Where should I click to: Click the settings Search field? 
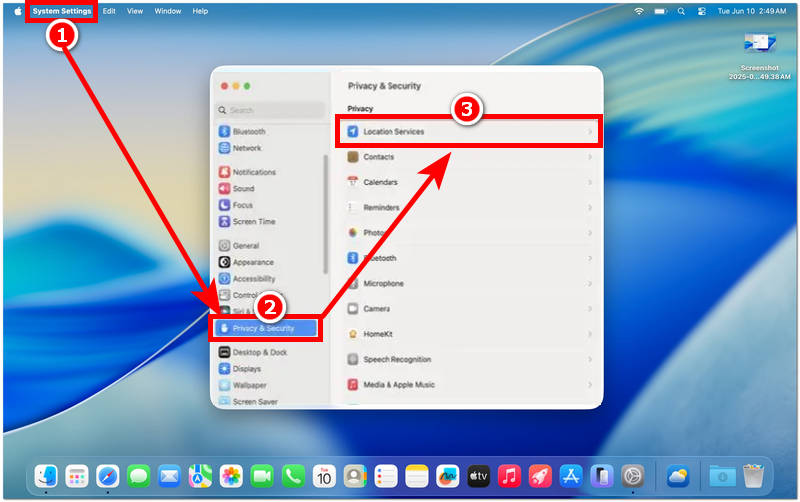click(x=271, y=110)
